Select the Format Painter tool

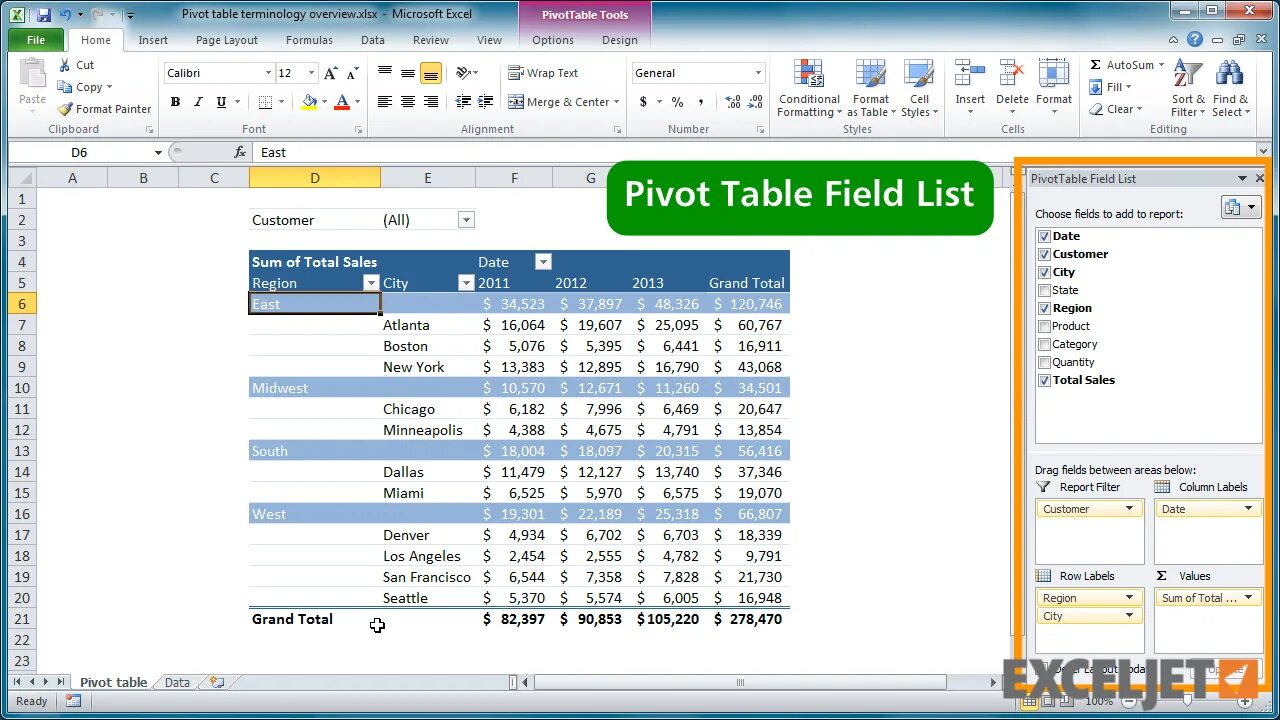coord(104,109)
